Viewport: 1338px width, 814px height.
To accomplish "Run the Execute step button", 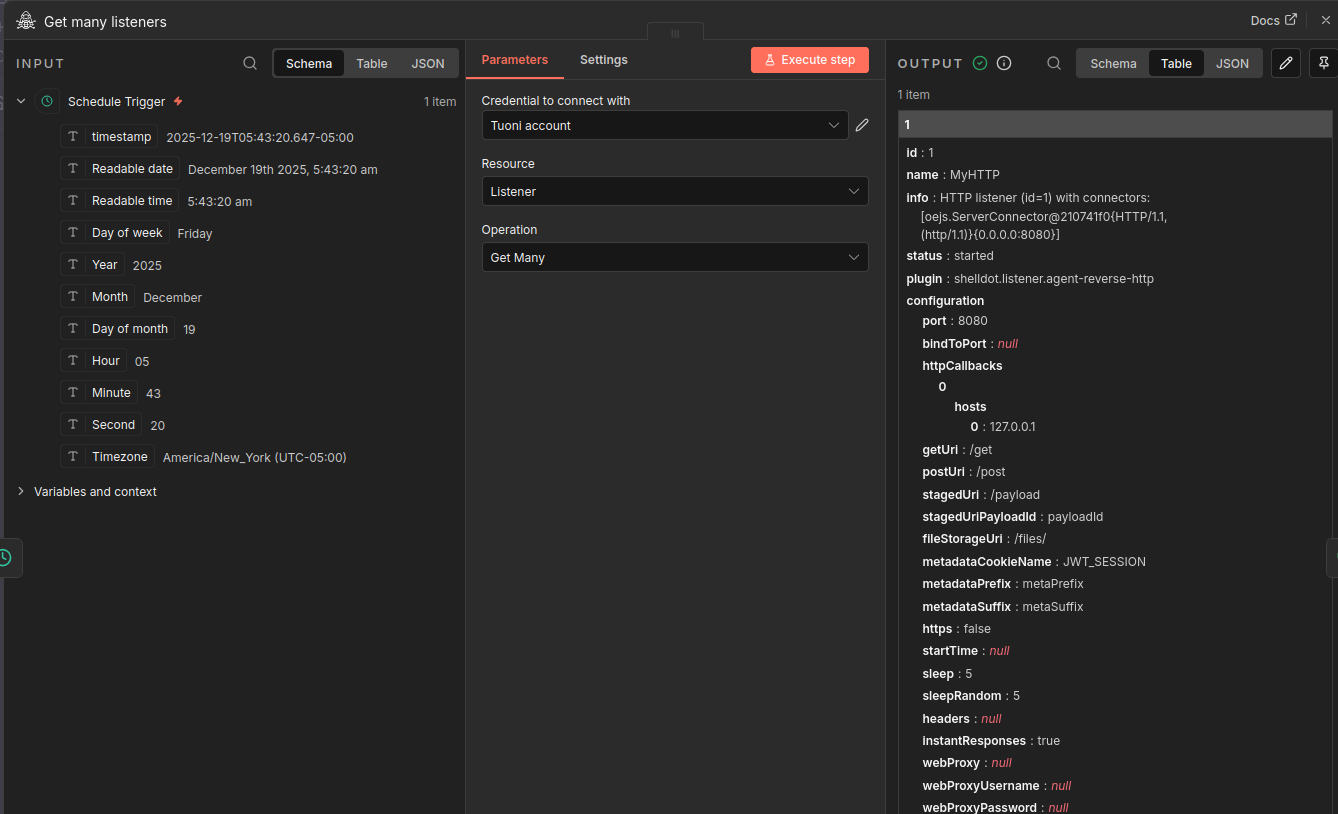I will (x=810, y=60).
